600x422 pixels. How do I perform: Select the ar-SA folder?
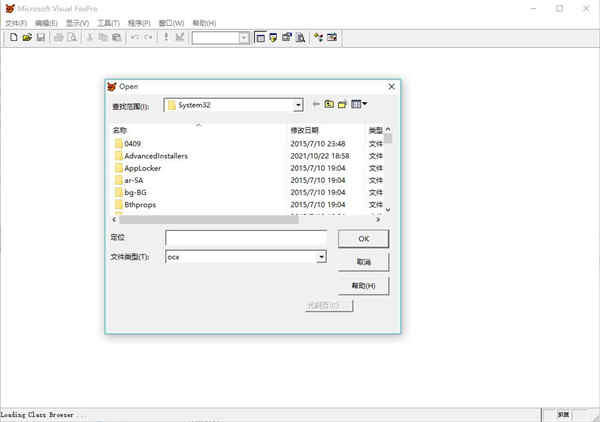129,180
